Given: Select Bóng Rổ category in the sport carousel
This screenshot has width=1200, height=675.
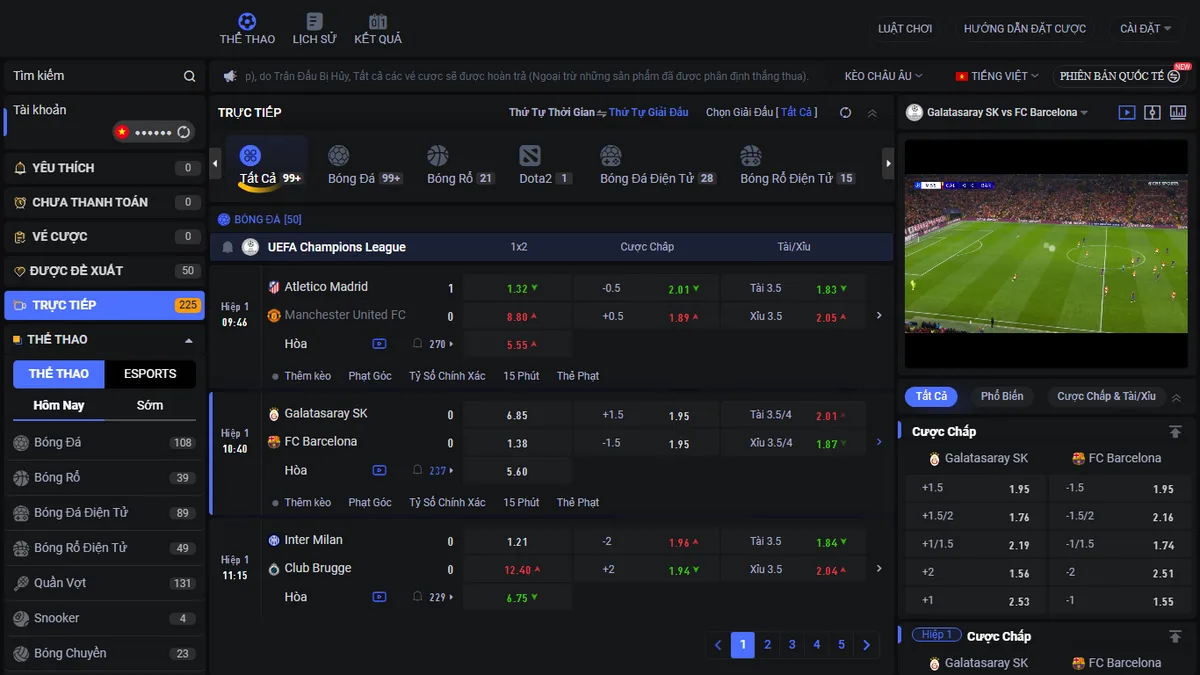Looking at the screenshot, I should [x=459, y=166].
